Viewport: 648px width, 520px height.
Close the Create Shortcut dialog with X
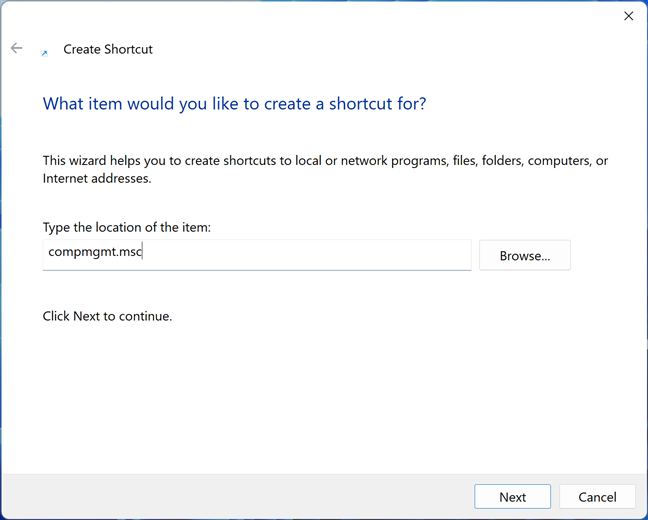pos(629,16)
